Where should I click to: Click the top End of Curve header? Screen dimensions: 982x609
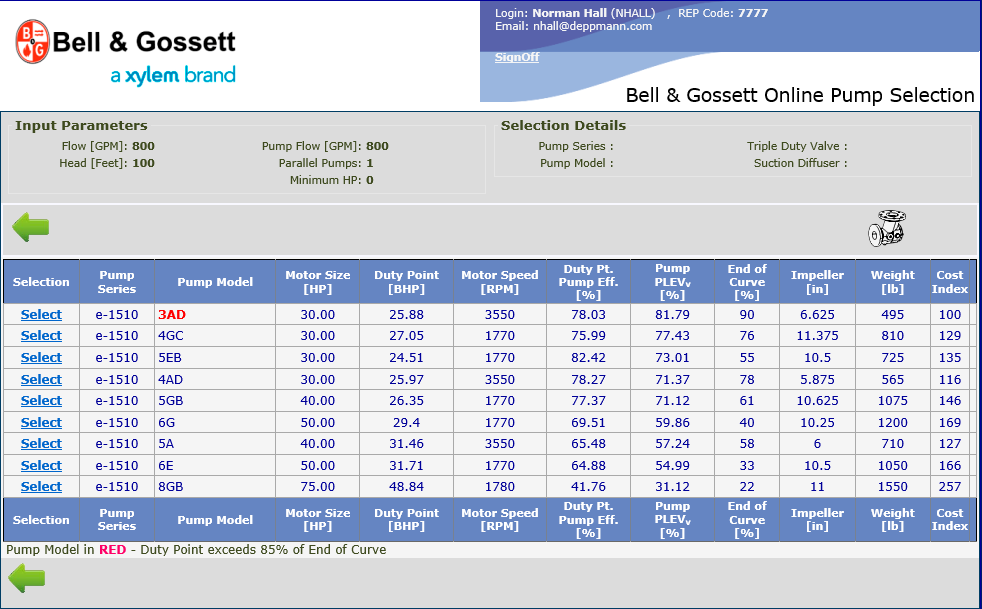pyautogui.click(x=747, y=282)
